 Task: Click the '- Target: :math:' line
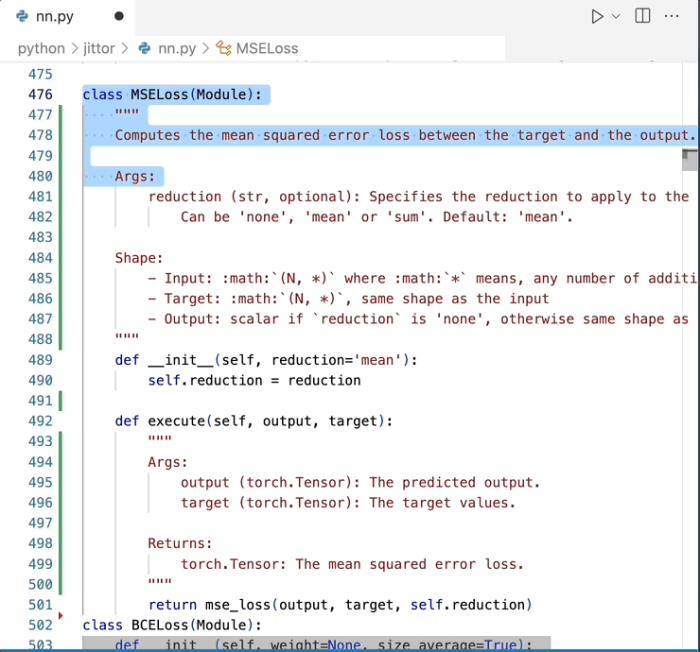pyautogui.click(x=349, y=299)
